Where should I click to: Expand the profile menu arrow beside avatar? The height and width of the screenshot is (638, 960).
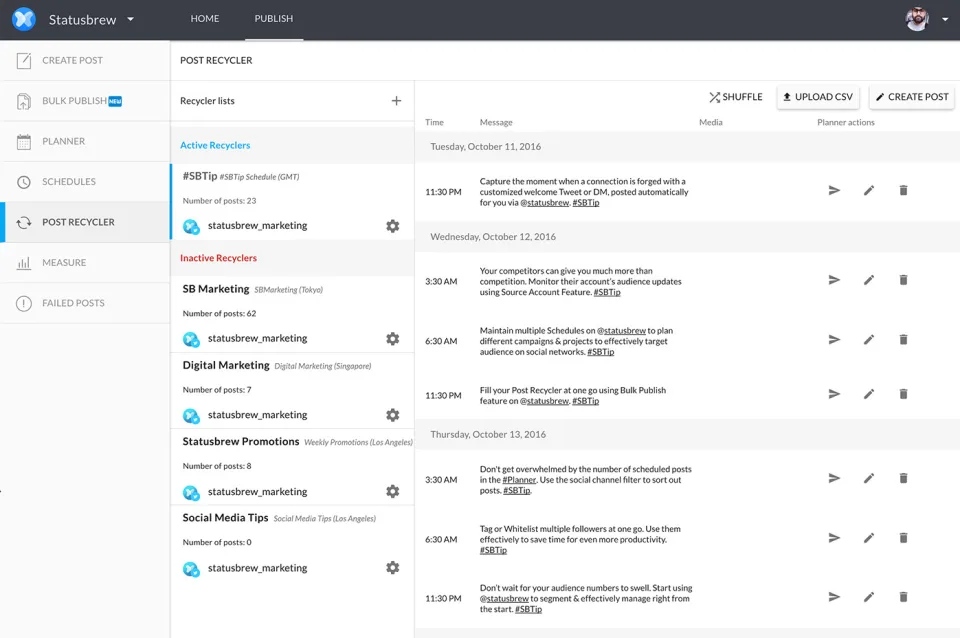945,19
